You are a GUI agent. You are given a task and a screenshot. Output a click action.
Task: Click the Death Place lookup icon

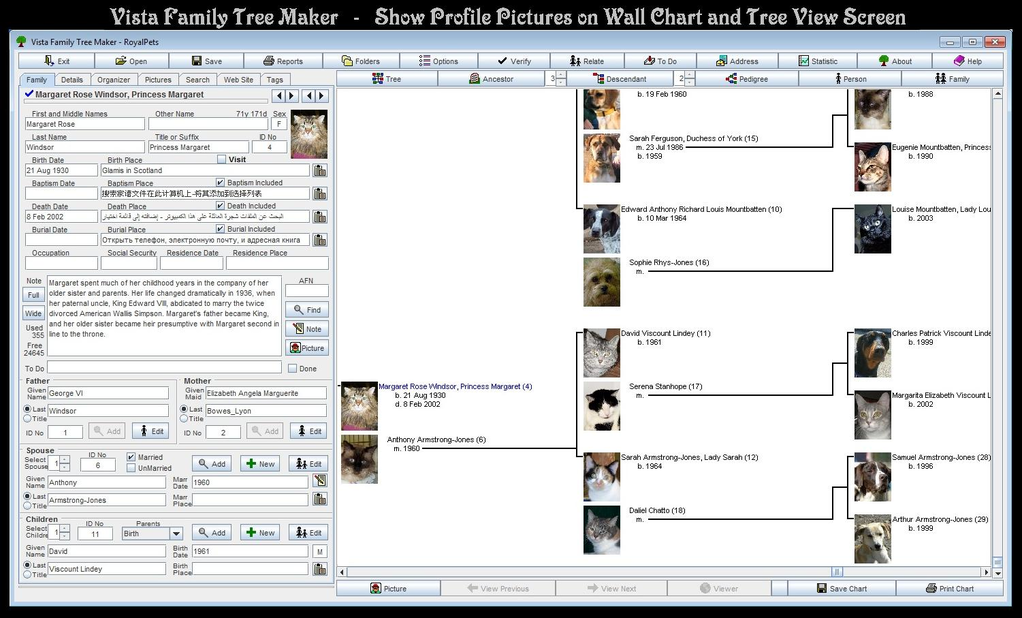[319, 216]
